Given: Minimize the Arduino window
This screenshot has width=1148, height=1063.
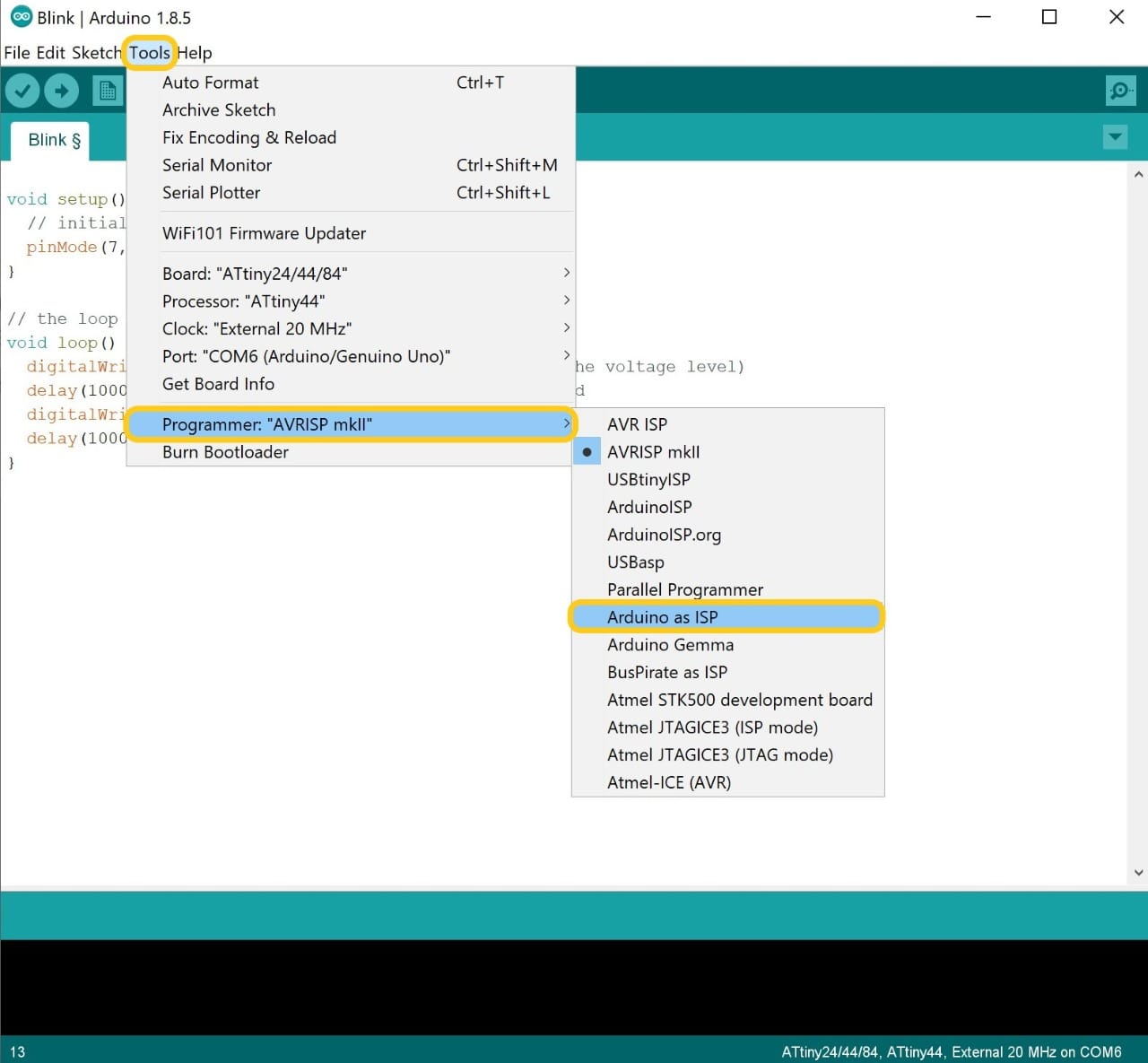Looking at the screenshot, I should [984, 17].
